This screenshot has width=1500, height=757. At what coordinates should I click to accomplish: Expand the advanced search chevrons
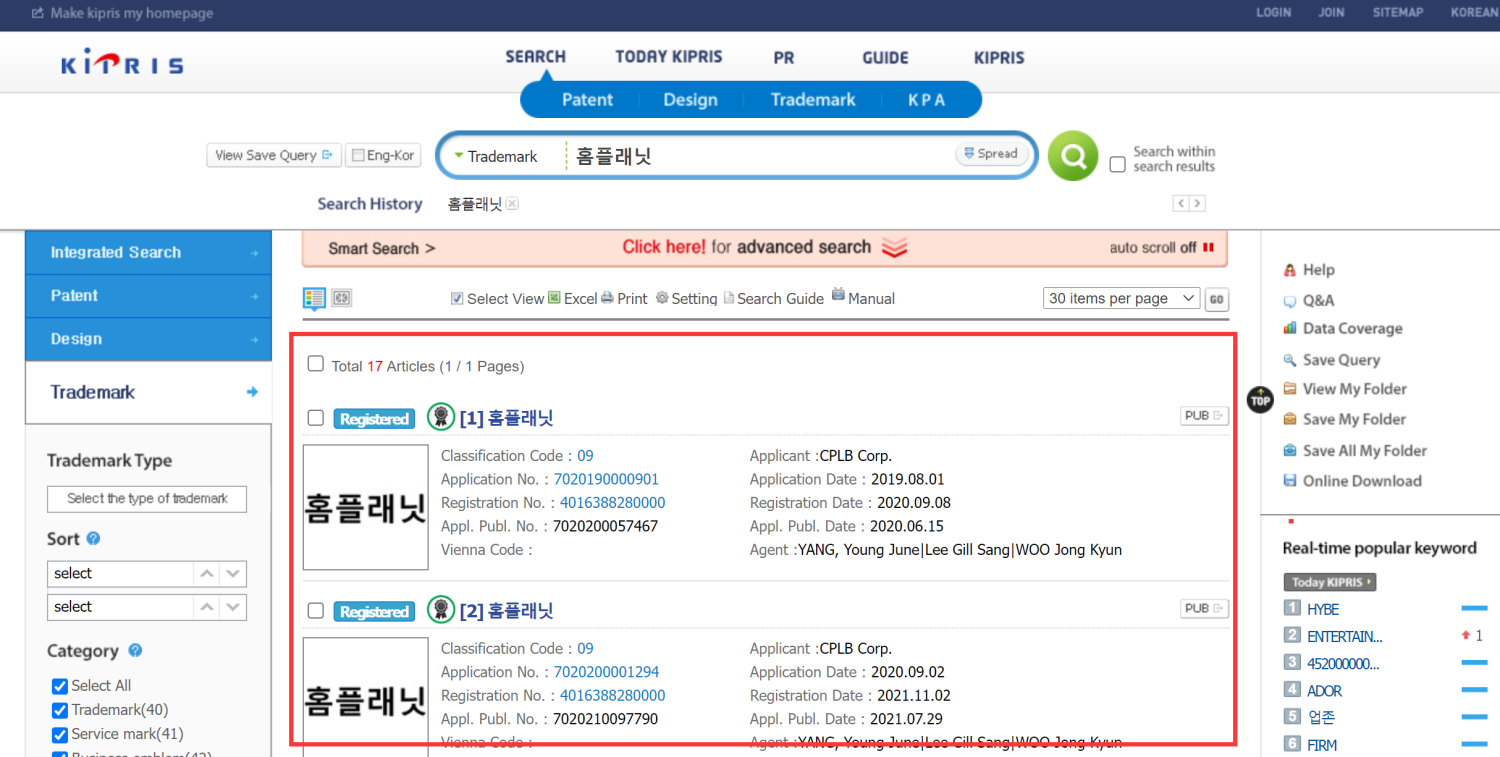click(894, 248)
